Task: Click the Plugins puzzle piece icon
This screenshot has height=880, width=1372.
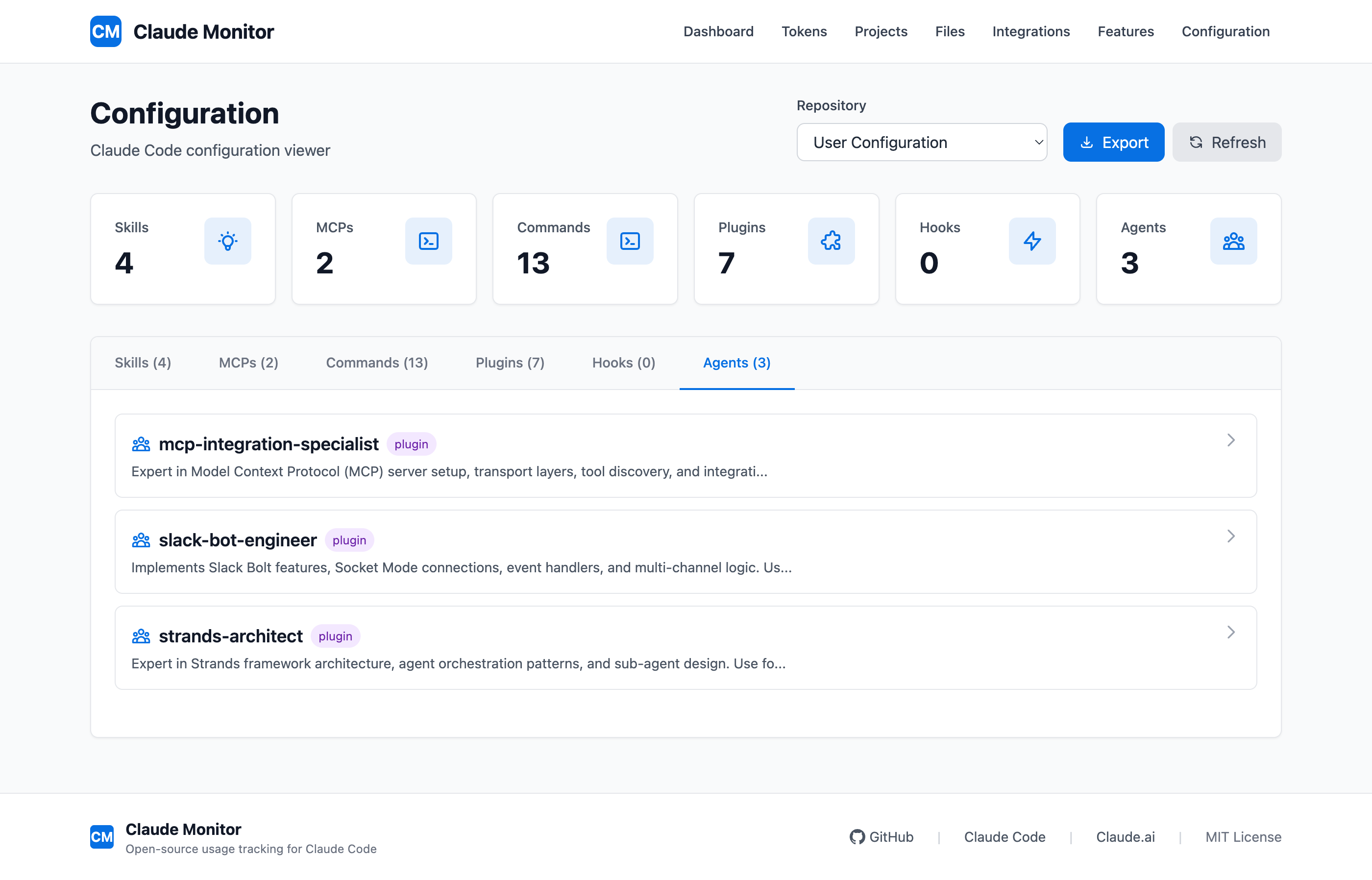Action: [831, 241]
